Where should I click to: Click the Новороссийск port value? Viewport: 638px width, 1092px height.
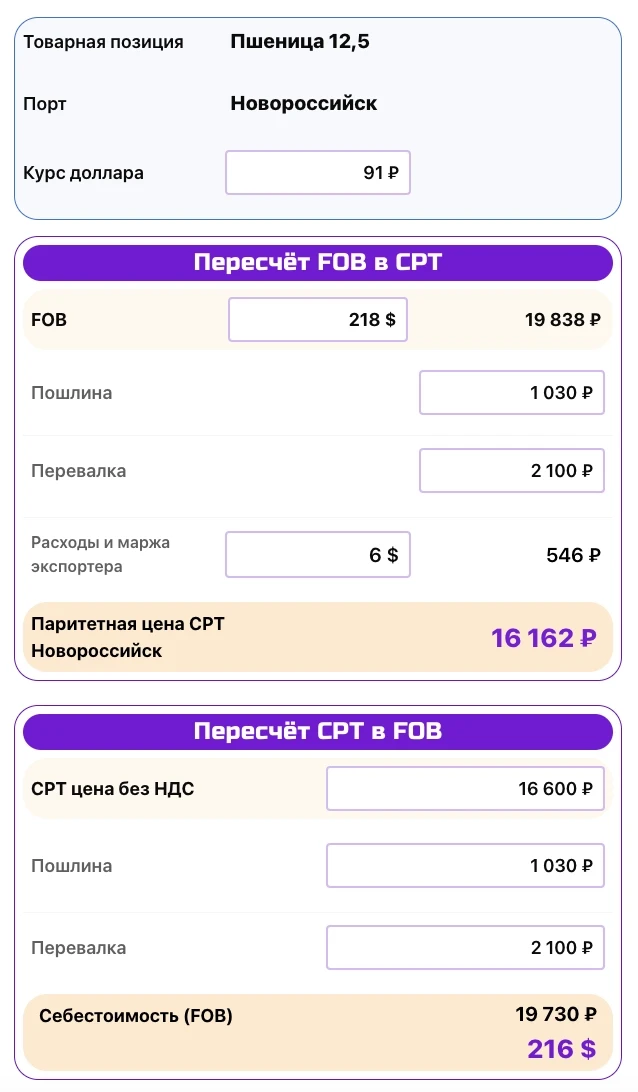tap(304, 103)
